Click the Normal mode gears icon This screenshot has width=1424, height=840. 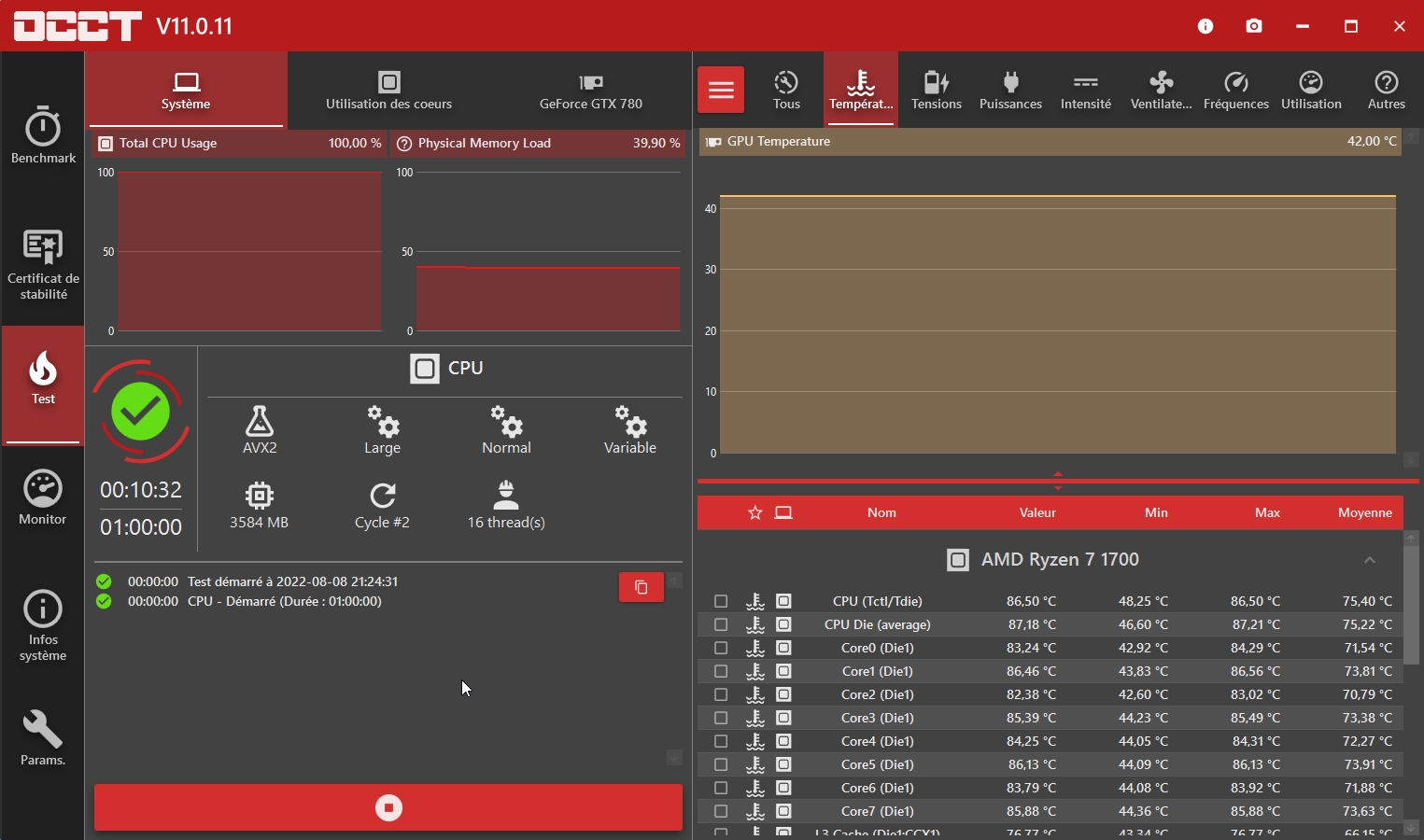tap(507, 421)
